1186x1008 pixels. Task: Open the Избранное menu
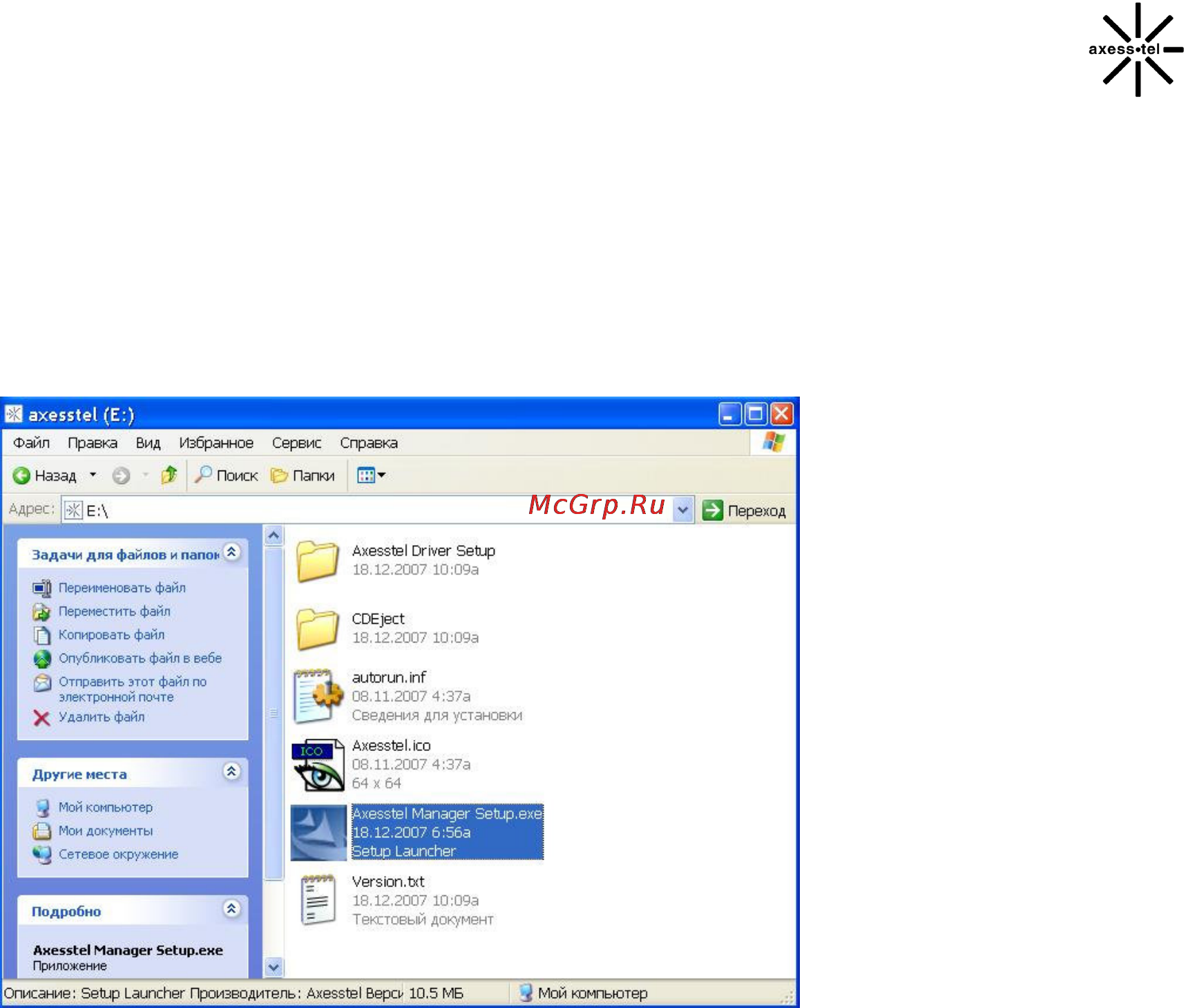(216, 443)
